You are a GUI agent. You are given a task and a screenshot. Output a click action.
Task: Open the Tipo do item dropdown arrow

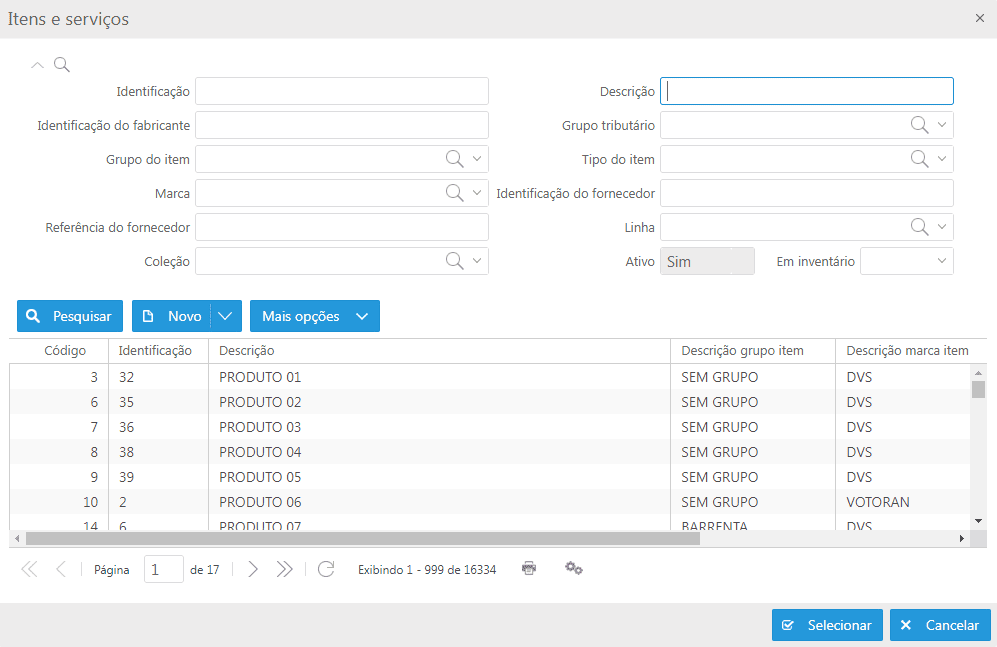tap(942, 159)
